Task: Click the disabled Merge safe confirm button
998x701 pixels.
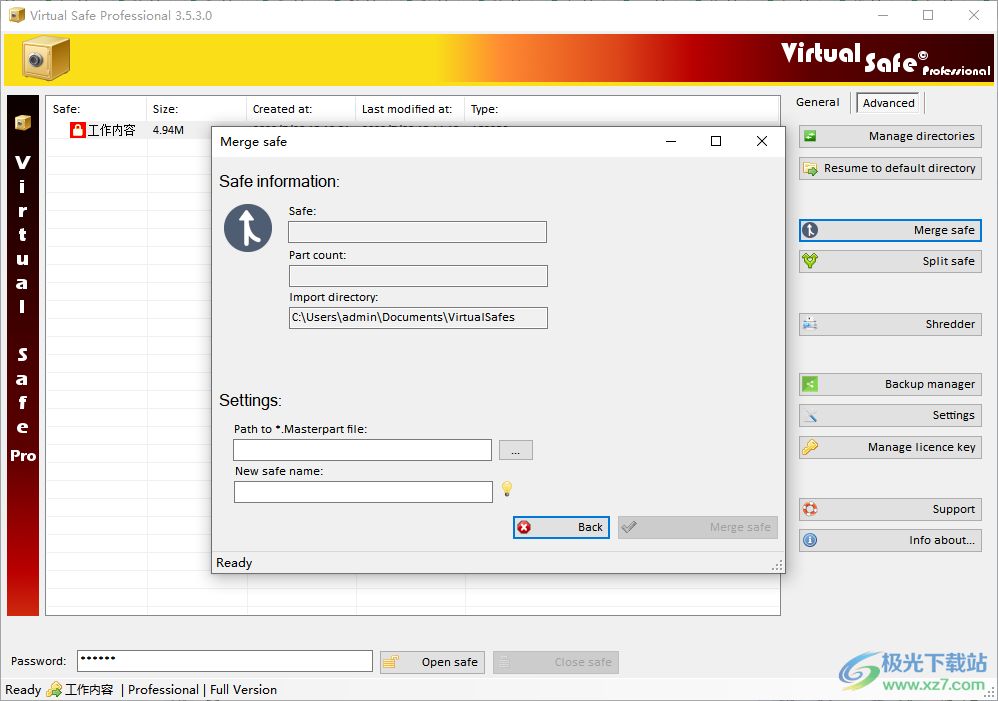Action: [x=698, y=527]
